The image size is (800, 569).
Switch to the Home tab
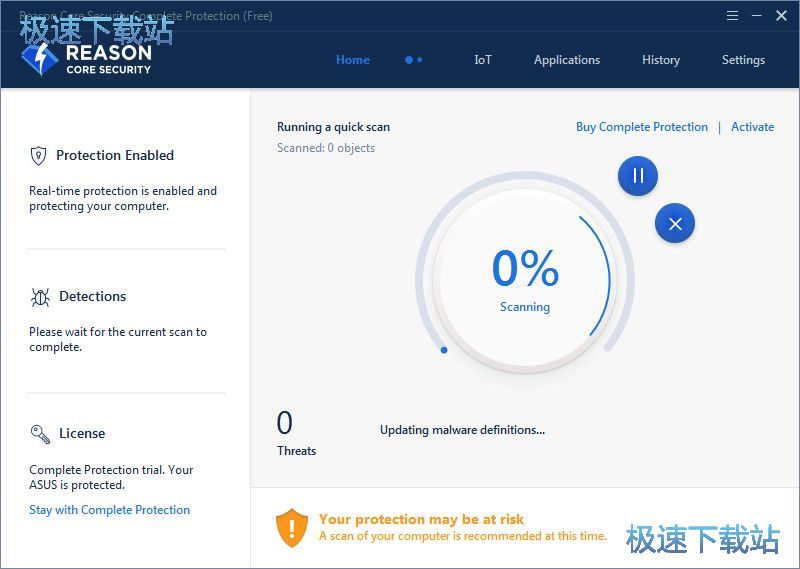353,60
